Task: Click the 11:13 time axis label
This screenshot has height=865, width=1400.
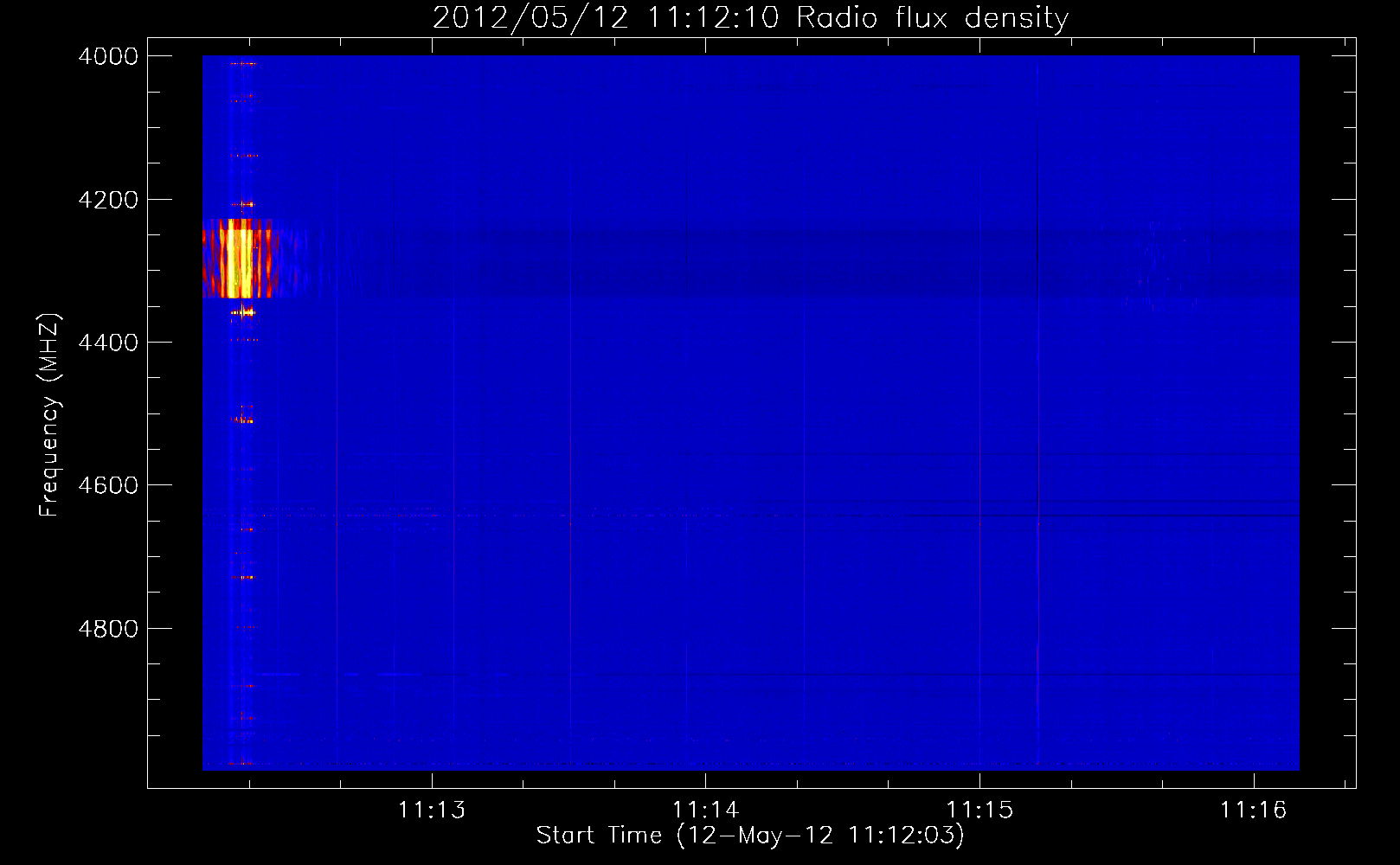Action: 431,810
